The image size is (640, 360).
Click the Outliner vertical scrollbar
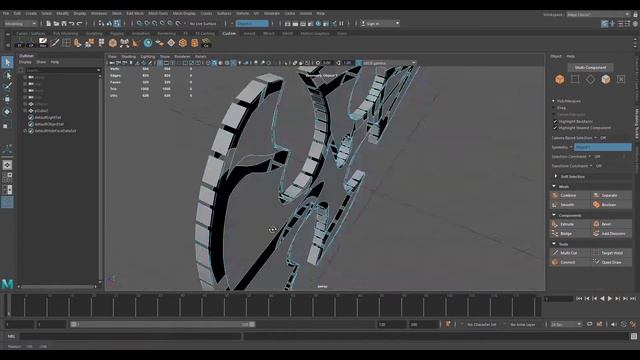tap(100, 178)
